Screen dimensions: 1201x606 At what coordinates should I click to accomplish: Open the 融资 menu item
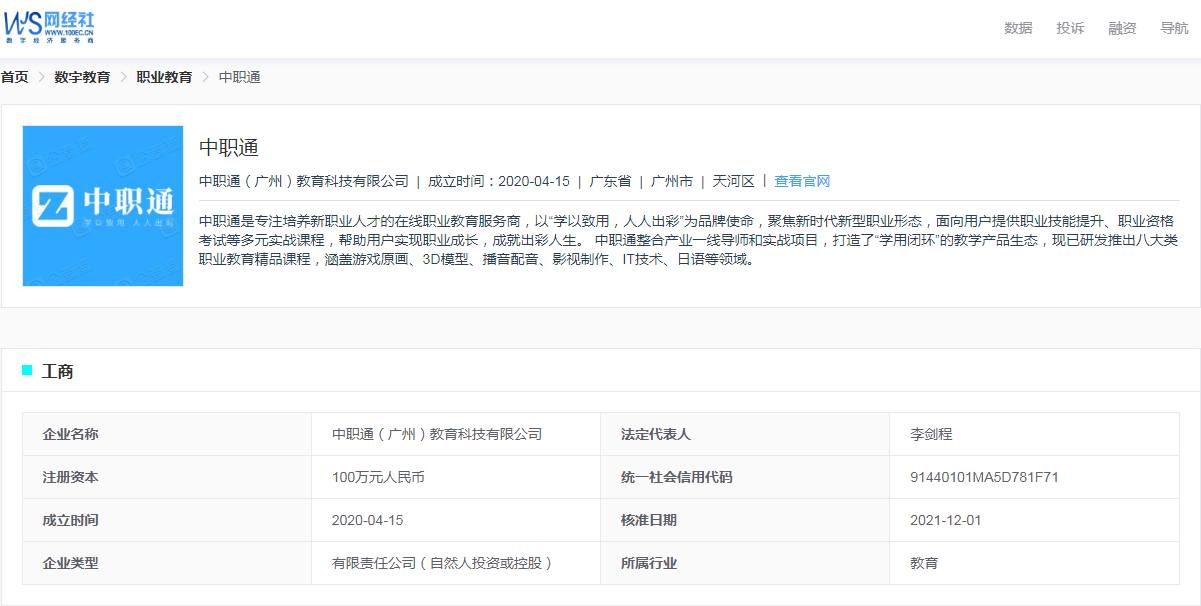tap(1122, 28)
